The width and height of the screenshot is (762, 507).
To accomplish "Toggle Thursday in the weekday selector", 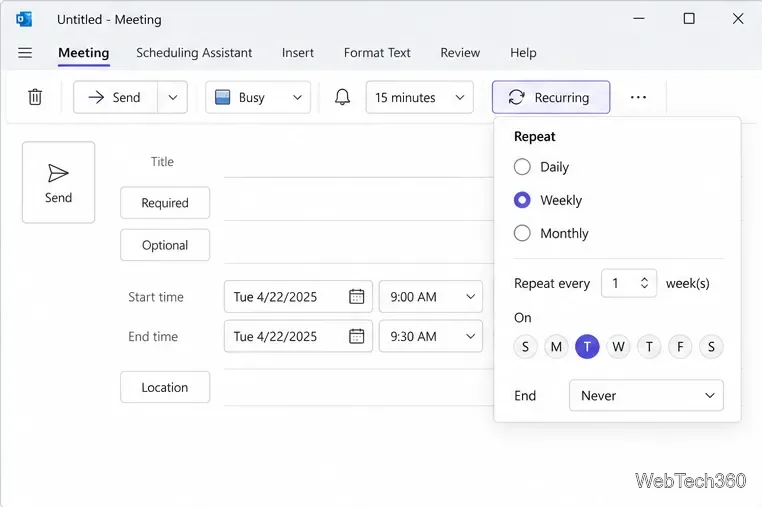I will tap(649, 347).
